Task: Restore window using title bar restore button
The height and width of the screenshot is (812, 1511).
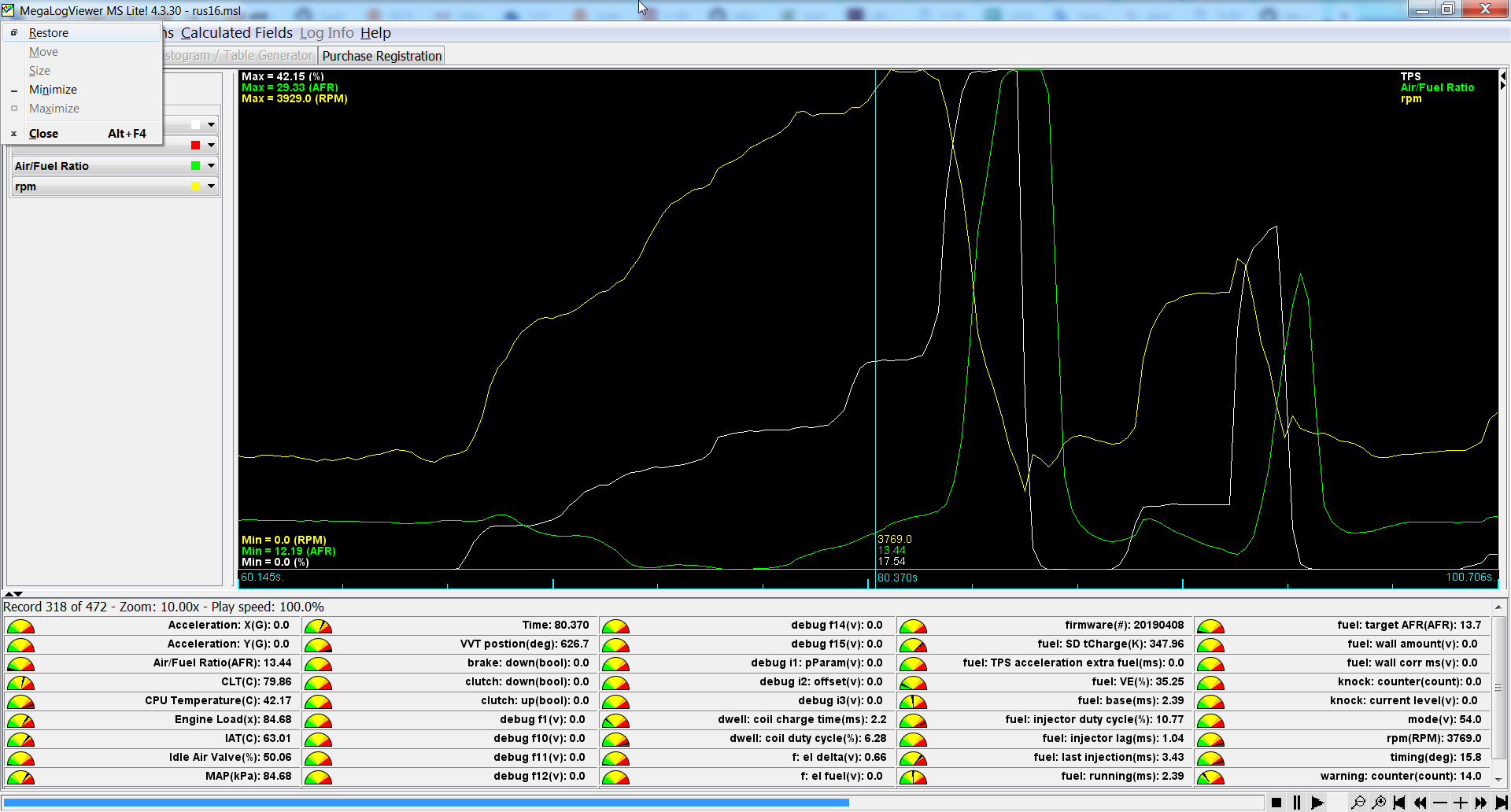Action: 1447,9
